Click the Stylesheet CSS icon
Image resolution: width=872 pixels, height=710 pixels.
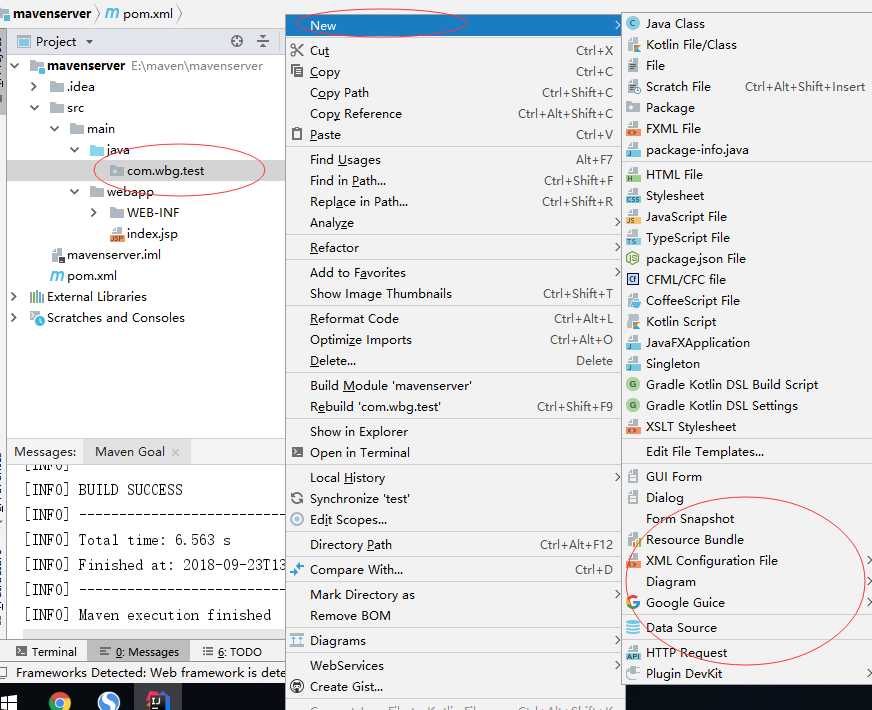coord(633,196)
